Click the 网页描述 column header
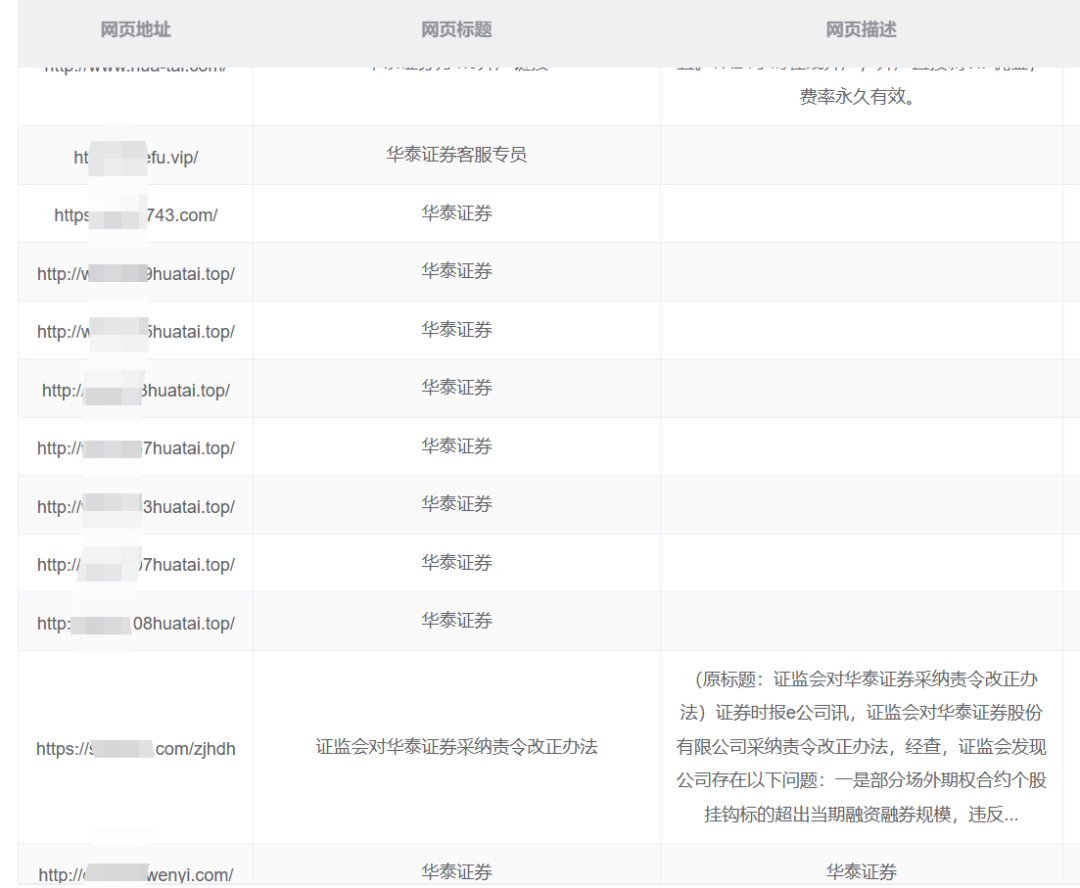Image resolution: width=1080 pixels, height=888 pixels. 861,30
